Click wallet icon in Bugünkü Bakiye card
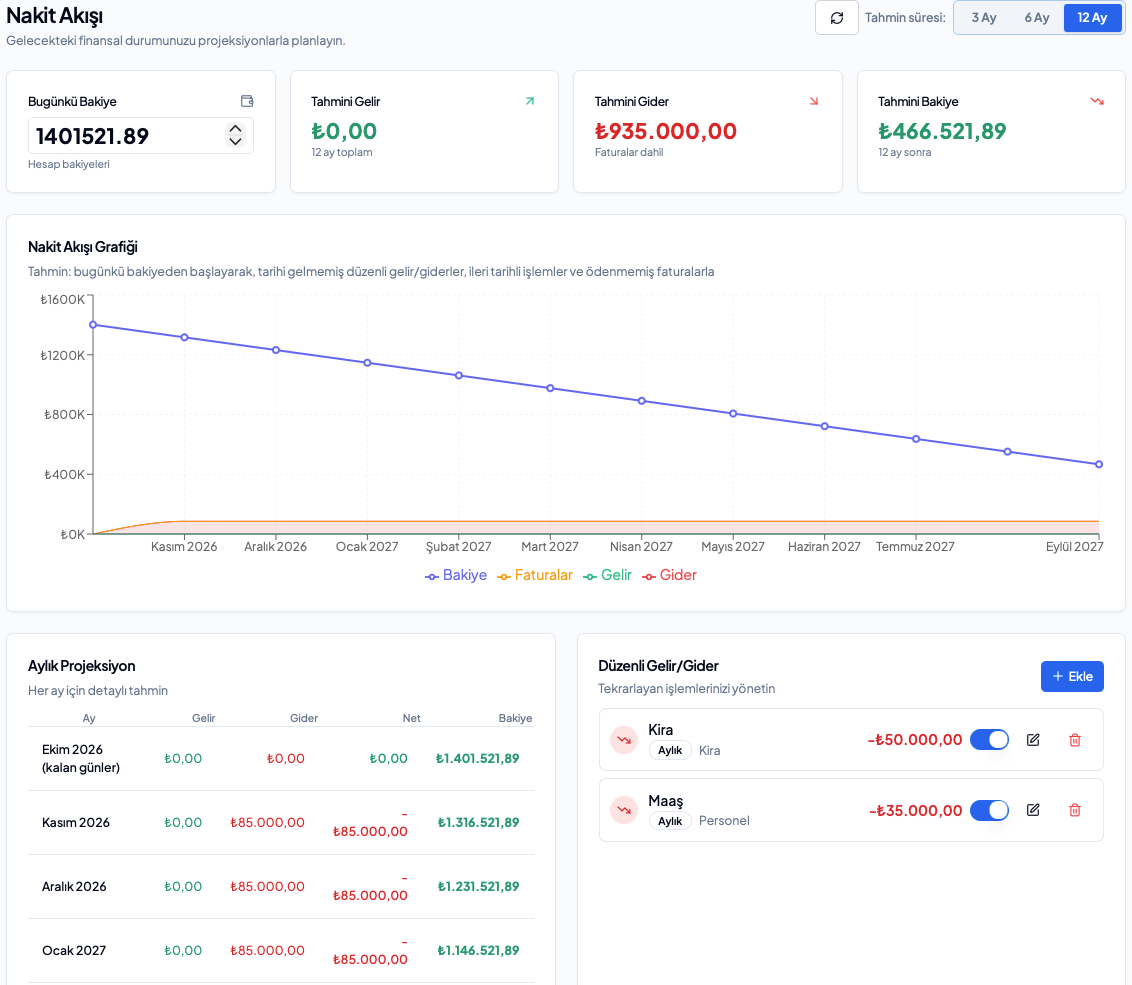The image size is (1132, 985). (247, 101)
